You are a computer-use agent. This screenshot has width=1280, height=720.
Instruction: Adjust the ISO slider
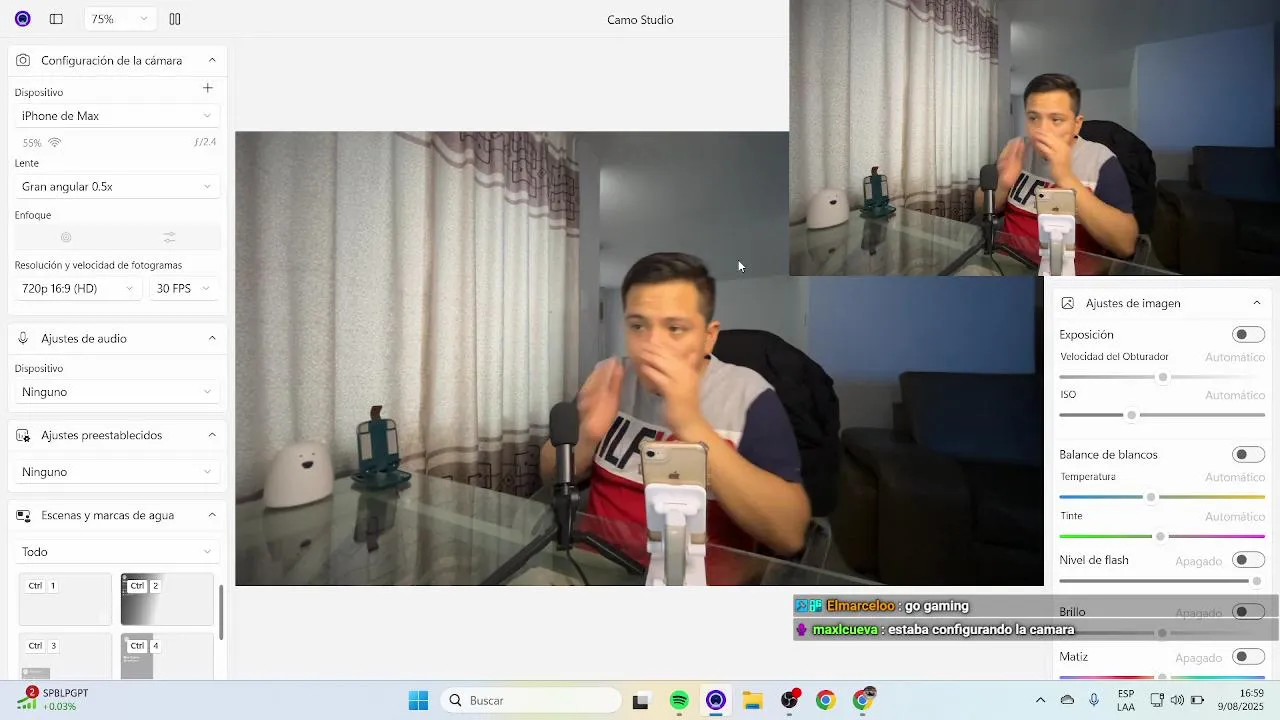coord(1162,415)
